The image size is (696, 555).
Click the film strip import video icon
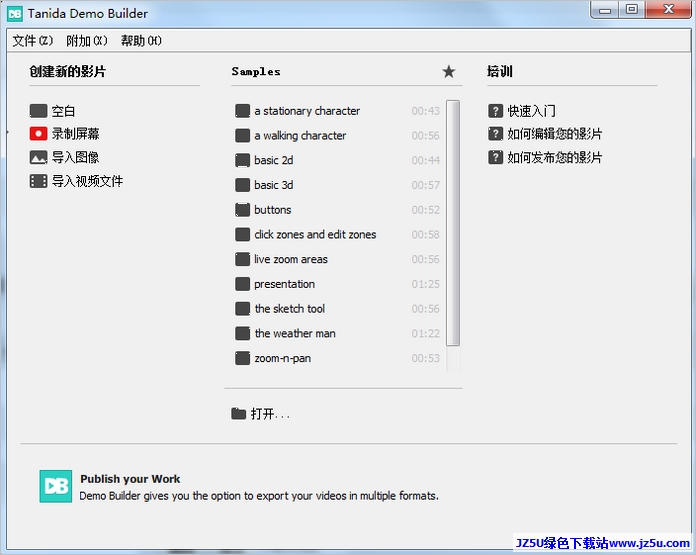click(38, 181)
